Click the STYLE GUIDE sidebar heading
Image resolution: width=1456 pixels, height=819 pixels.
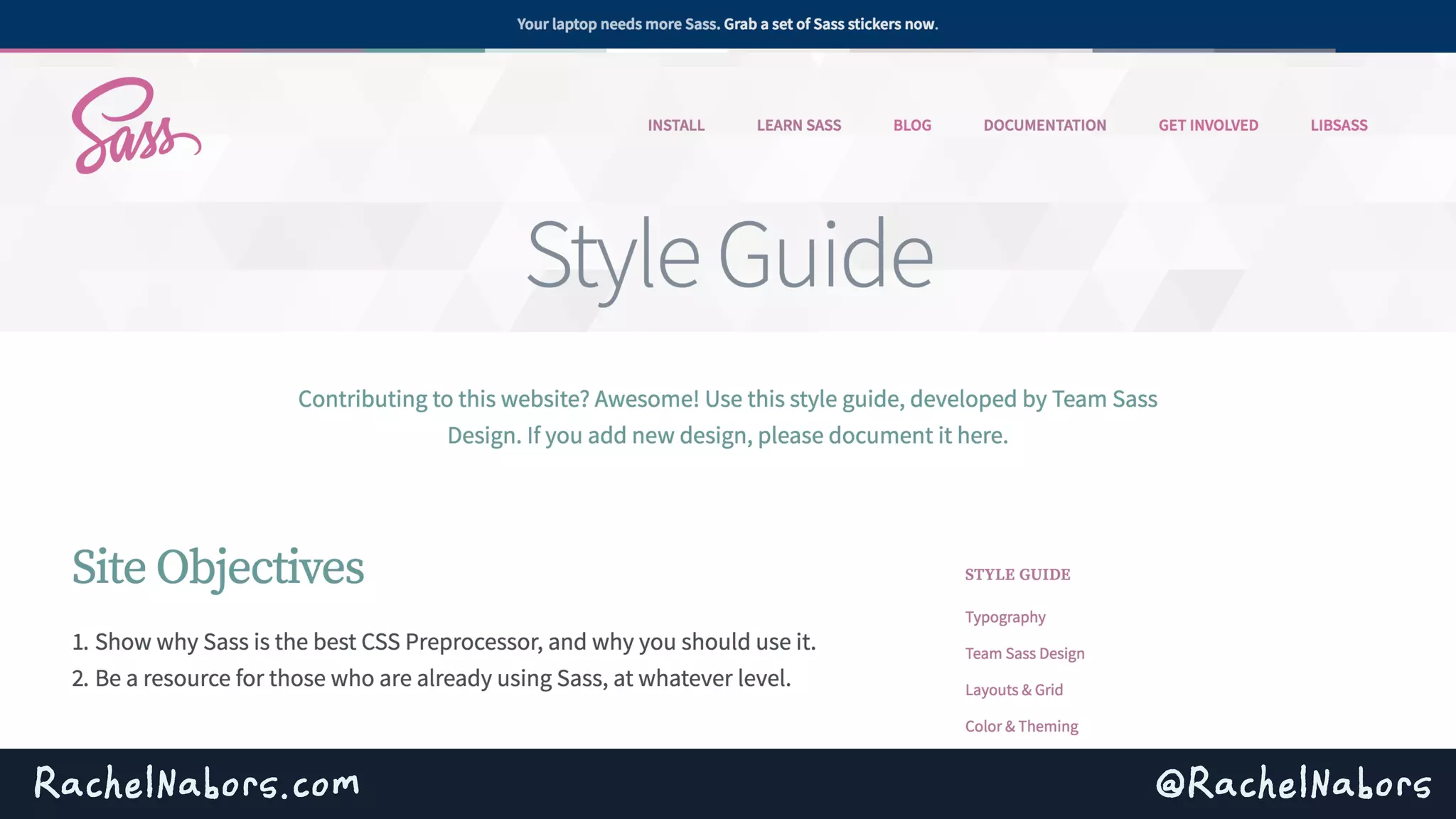1017,574
